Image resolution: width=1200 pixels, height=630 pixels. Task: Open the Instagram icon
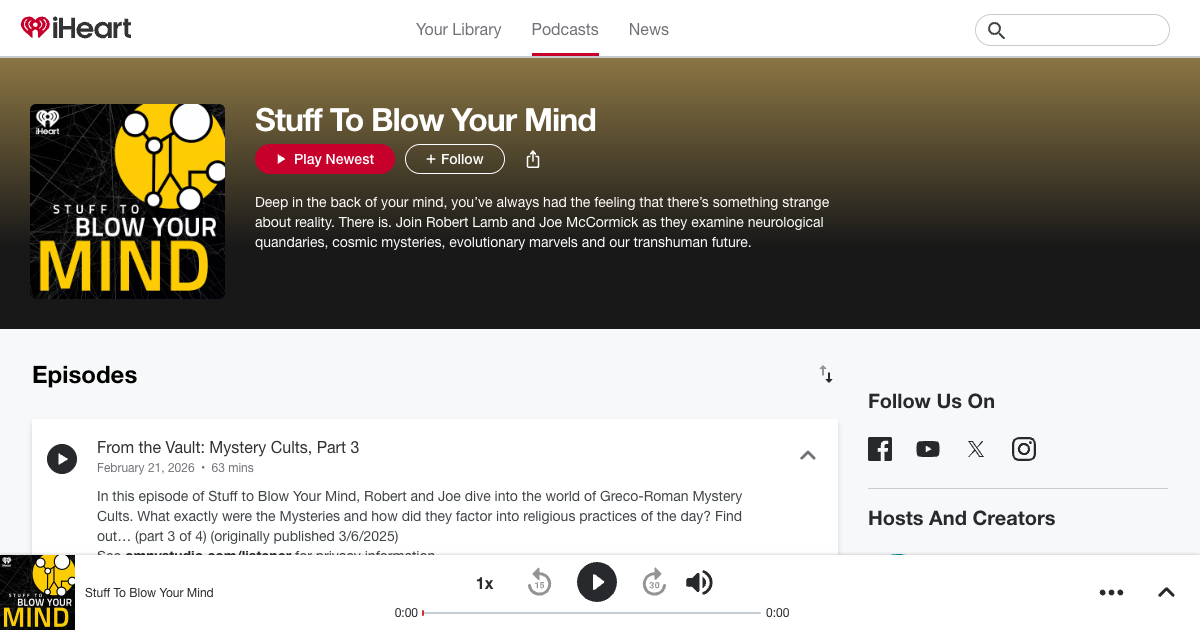1023,448
